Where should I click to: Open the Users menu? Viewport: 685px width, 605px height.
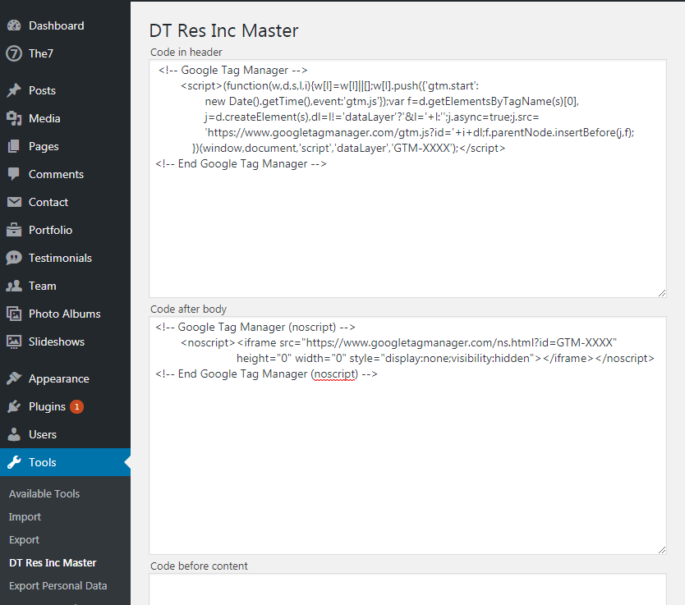click(x=42, y=435)
